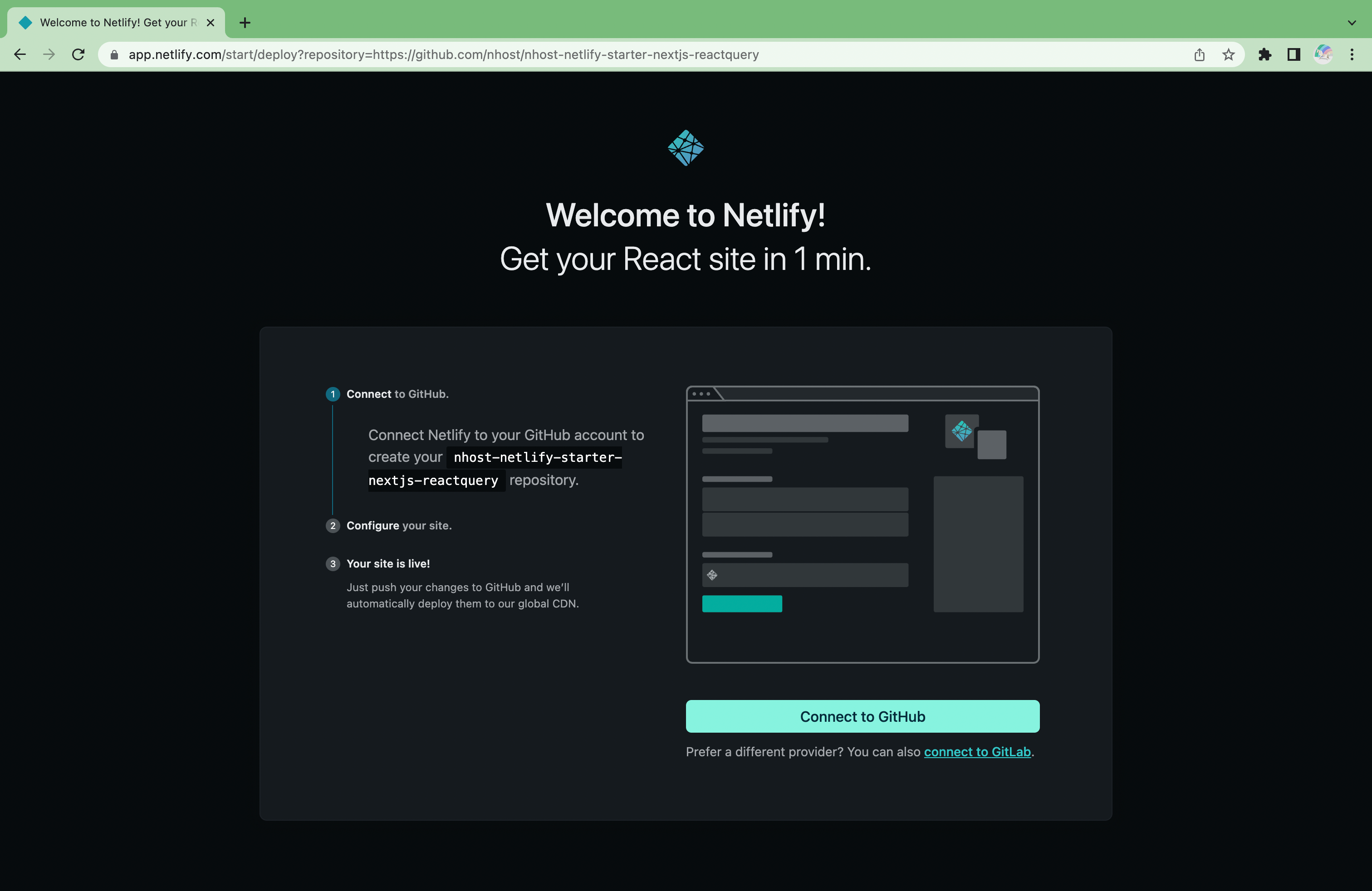Screen dimensions: 1372x891
Task: Open the share page icon
Action: coord(1199,55)
